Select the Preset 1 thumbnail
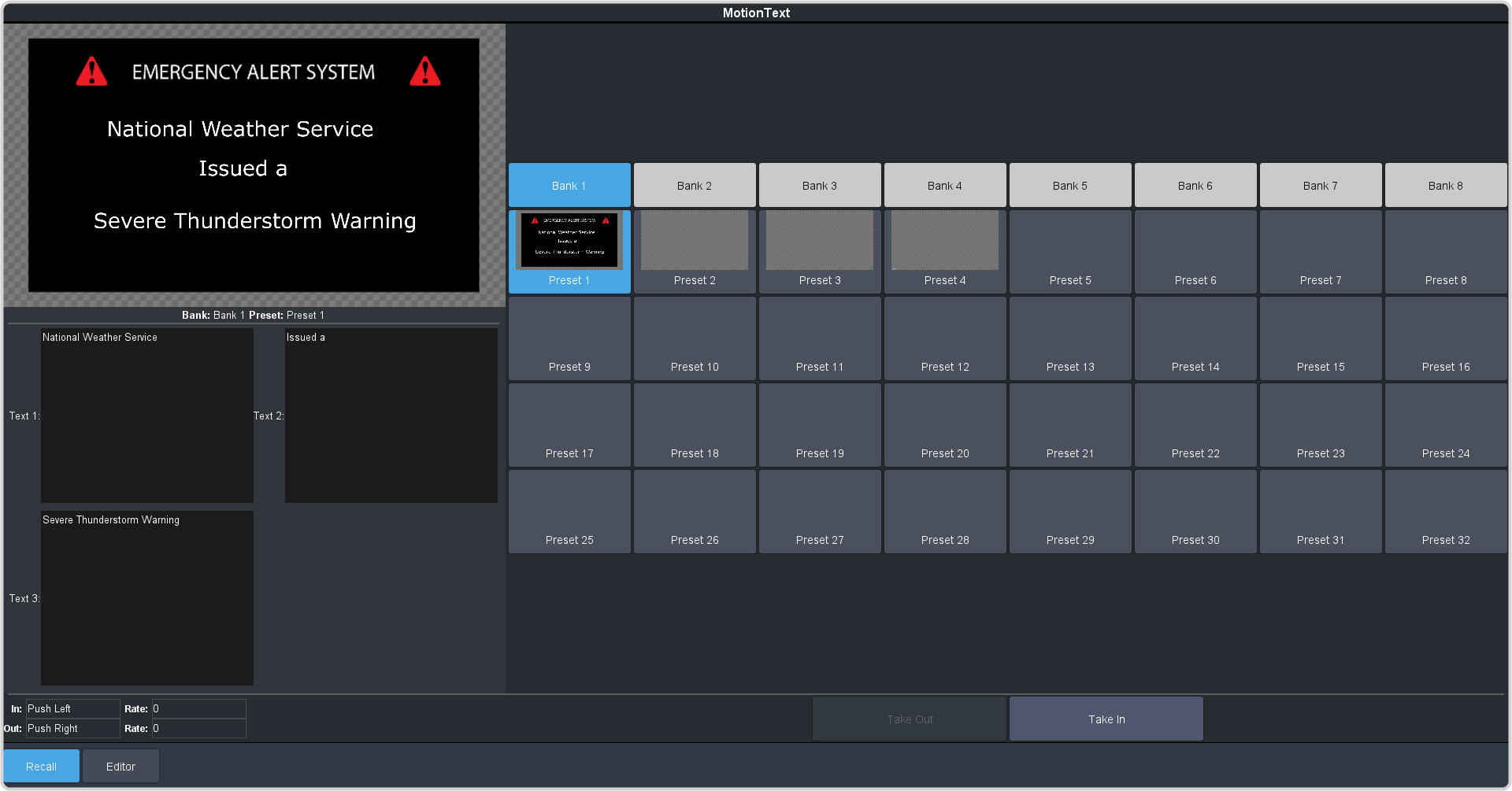This screenshot has height=791, width=1512. (569, 242)
